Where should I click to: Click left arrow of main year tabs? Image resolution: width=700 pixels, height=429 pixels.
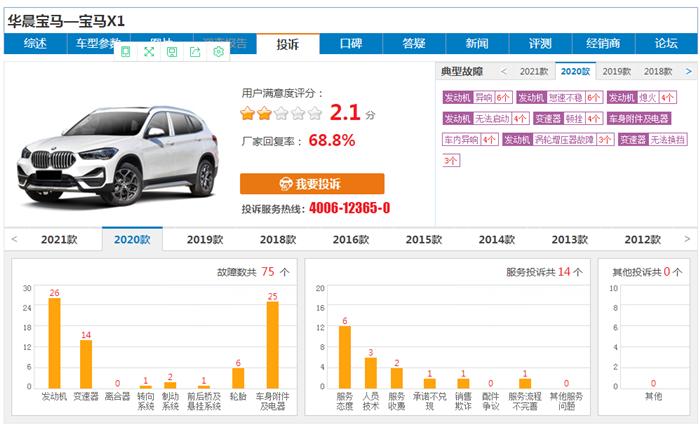pos(14,239)
